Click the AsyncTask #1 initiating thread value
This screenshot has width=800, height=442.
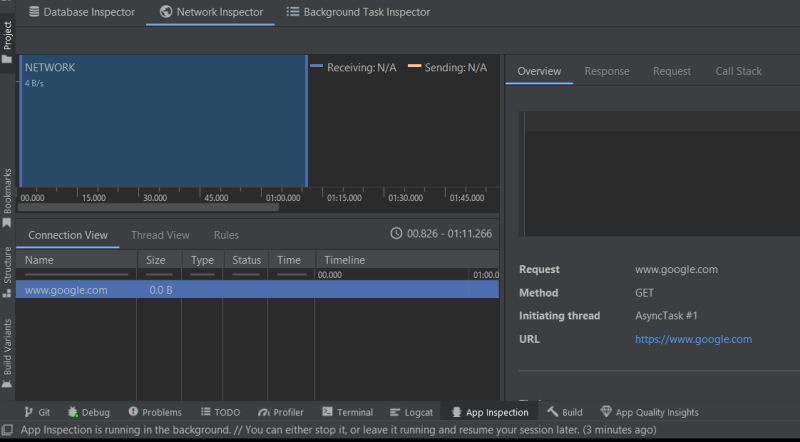click(x=666, y=315)
